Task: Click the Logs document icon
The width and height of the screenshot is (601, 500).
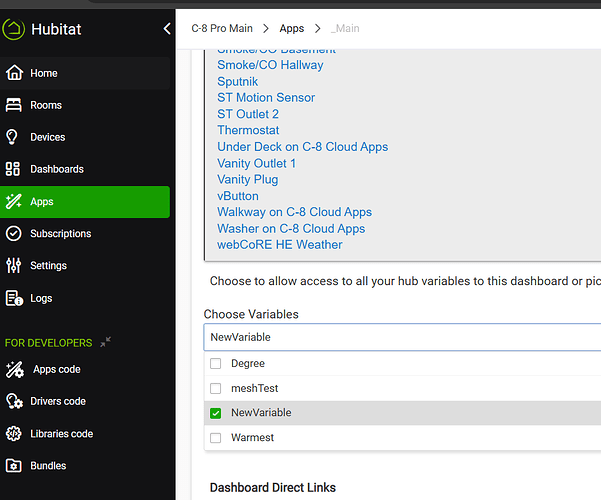Action: coord(13,297)
